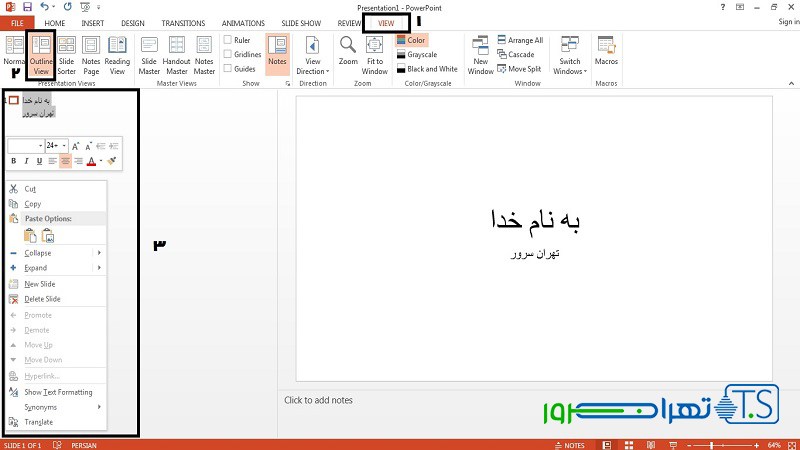Switch to Reading View
Screen dimensions: 800x450
tap(118, 55)
